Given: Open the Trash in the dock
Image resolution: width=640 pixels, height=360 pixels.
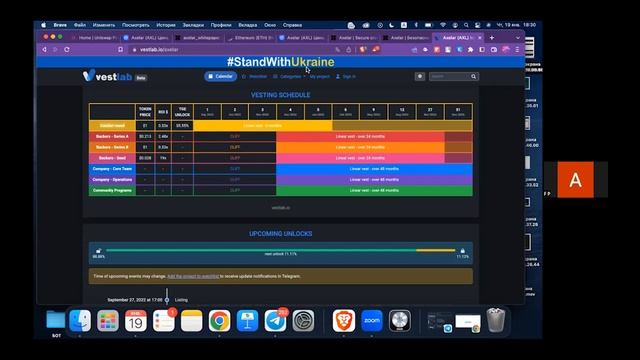Looking at the screenshot, I should 496,320.
